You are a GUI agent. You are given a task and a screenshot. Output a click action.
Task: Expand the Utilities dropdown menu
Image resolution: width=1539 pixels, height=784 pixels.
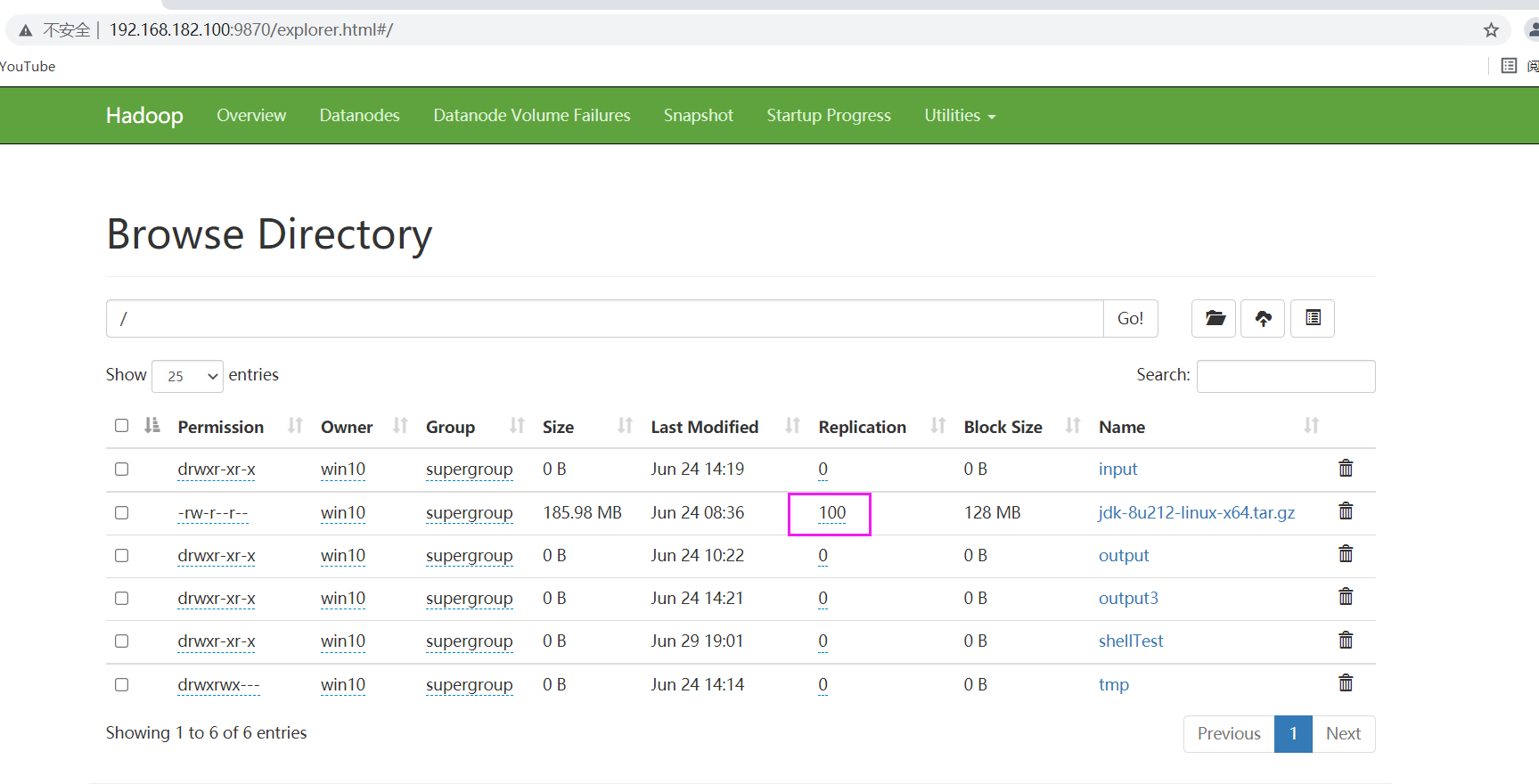click(x=960, y=115)
